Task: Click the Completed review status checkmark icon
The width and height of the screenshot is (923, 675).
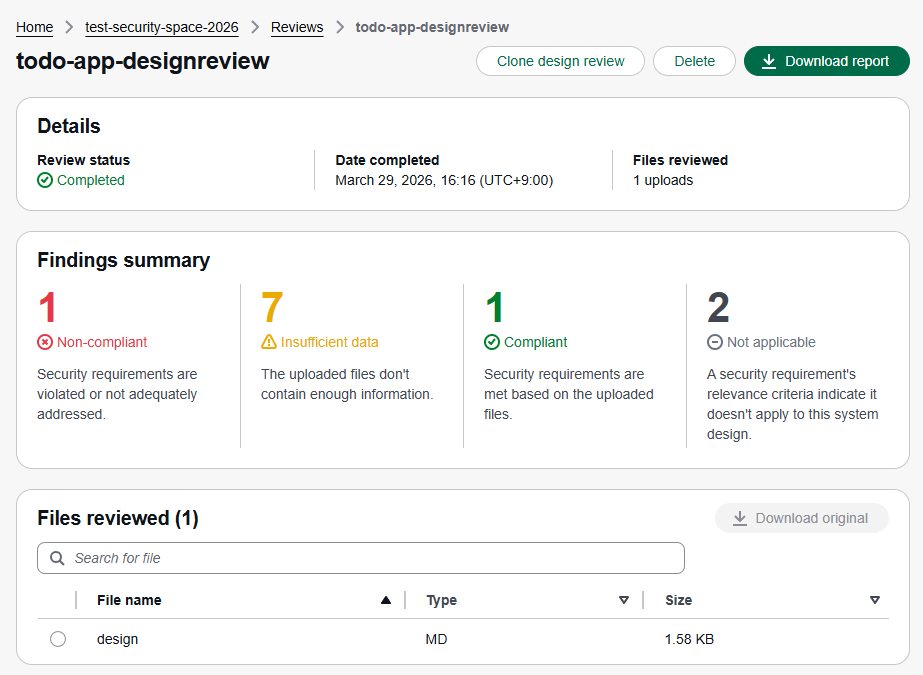Action: pyautogui.click(x=45, y=181)
